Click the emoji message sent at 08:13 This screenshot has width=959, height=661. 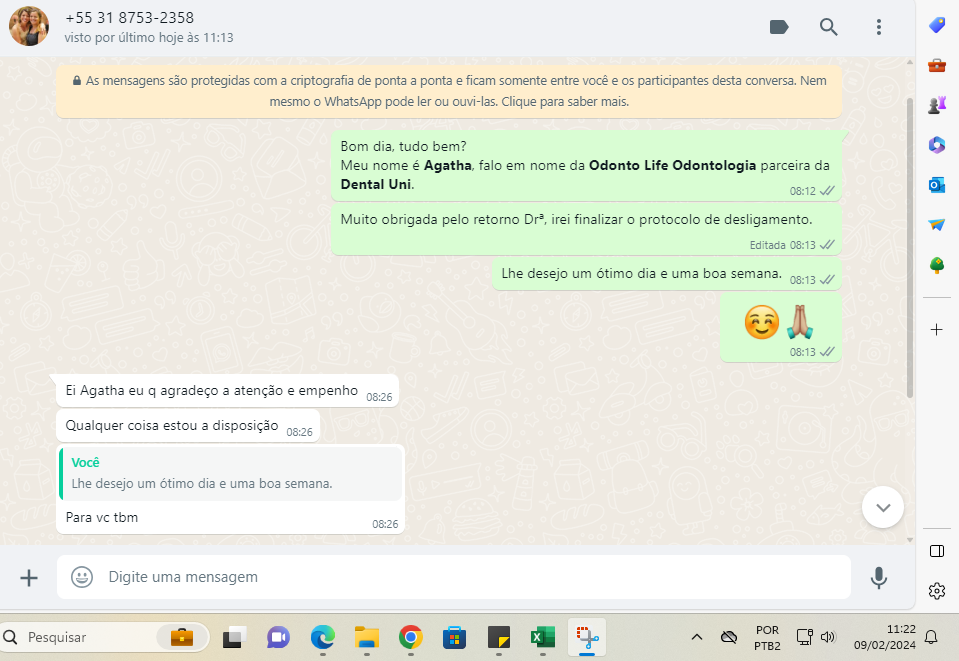[780, 327]
